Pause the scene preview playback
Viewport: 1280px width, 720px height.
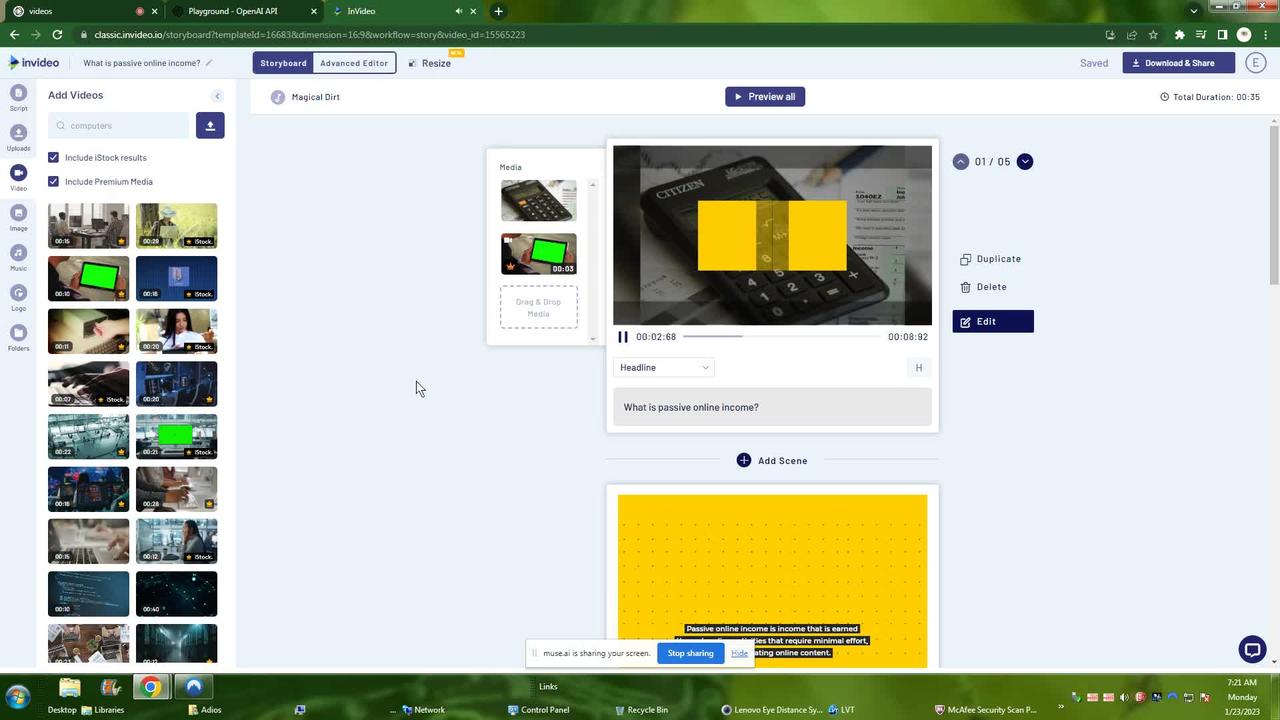tap(623, 336)
